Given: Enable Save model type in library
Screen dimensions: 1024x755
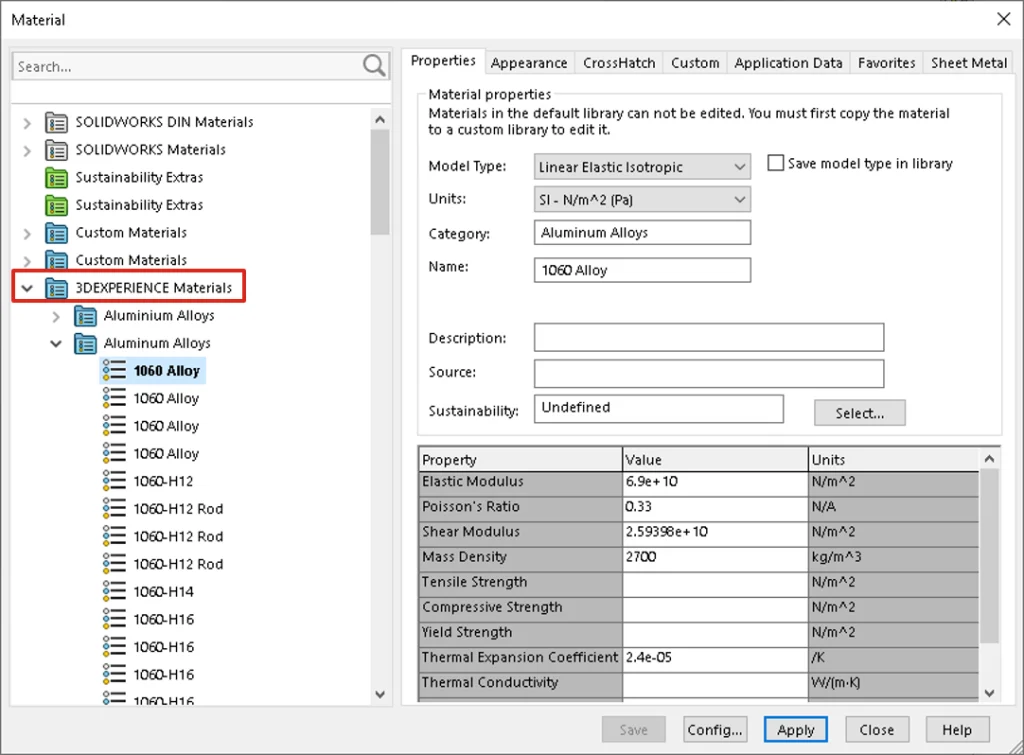Looking at the screenshot, I should tap(775, 163).
